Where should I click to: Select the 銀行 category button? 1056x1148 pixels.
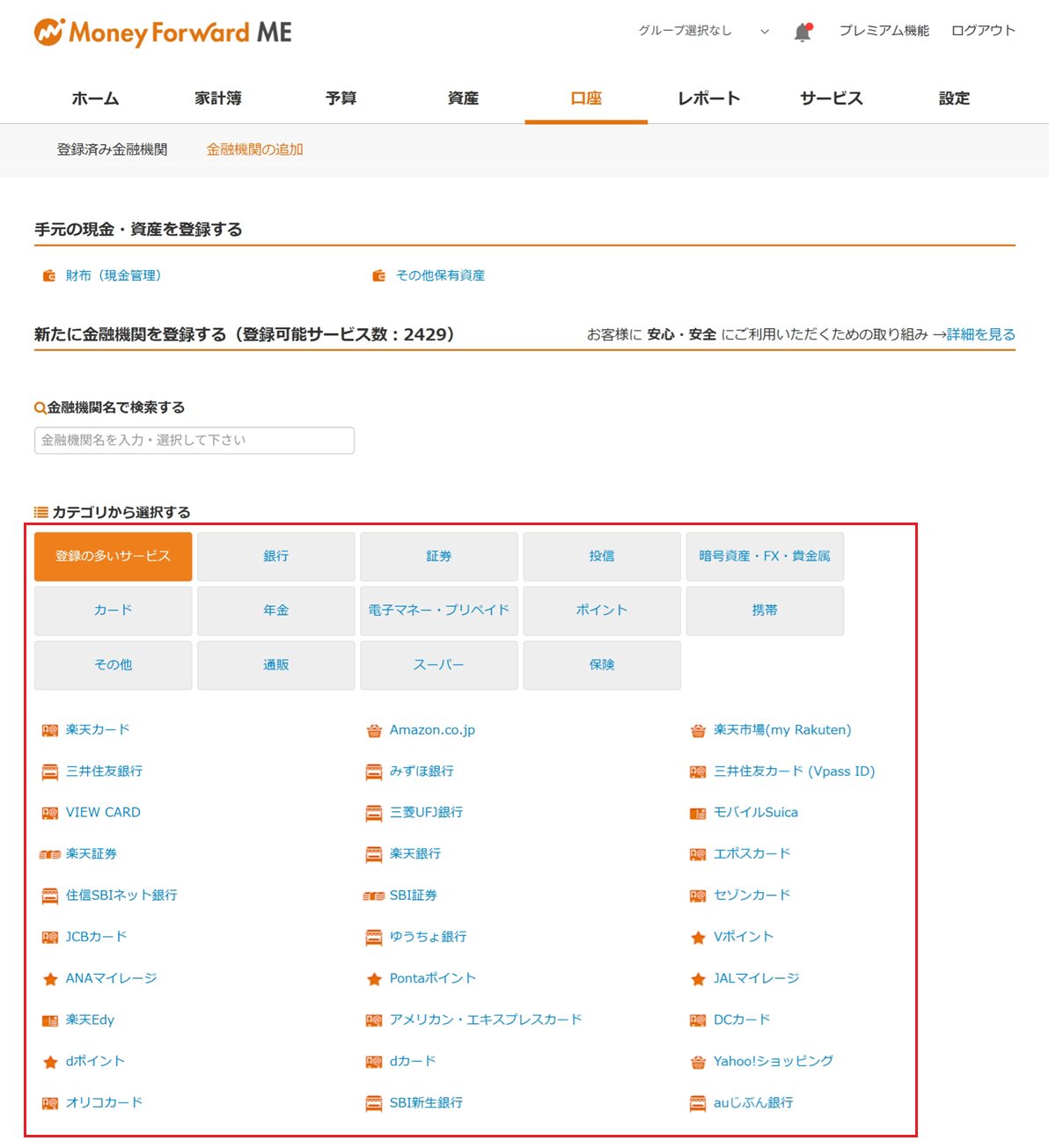coord(275,556)
